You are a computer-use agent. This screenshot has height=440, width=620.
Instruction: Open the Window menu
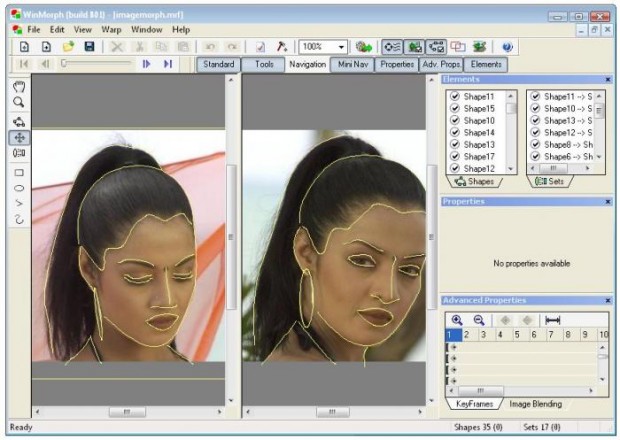[147, 30]
